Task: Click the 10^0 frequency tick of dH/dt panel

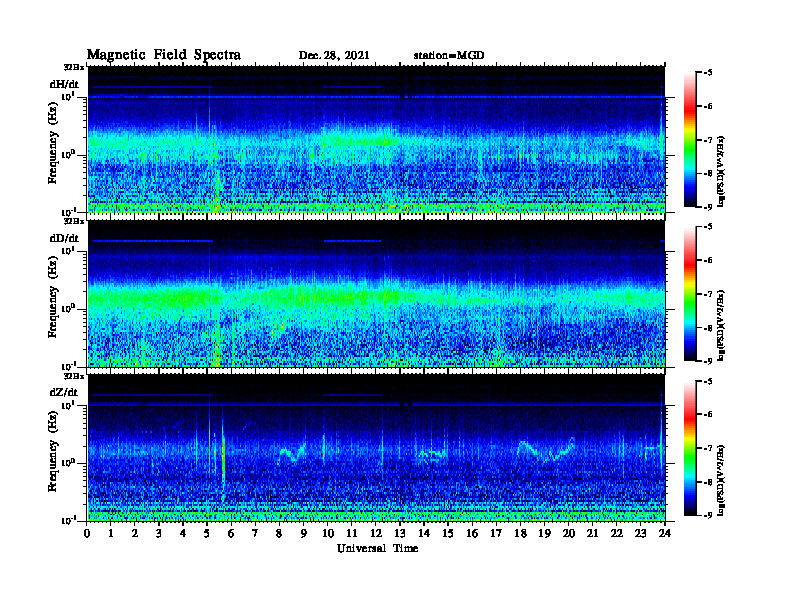Action: 69,155
